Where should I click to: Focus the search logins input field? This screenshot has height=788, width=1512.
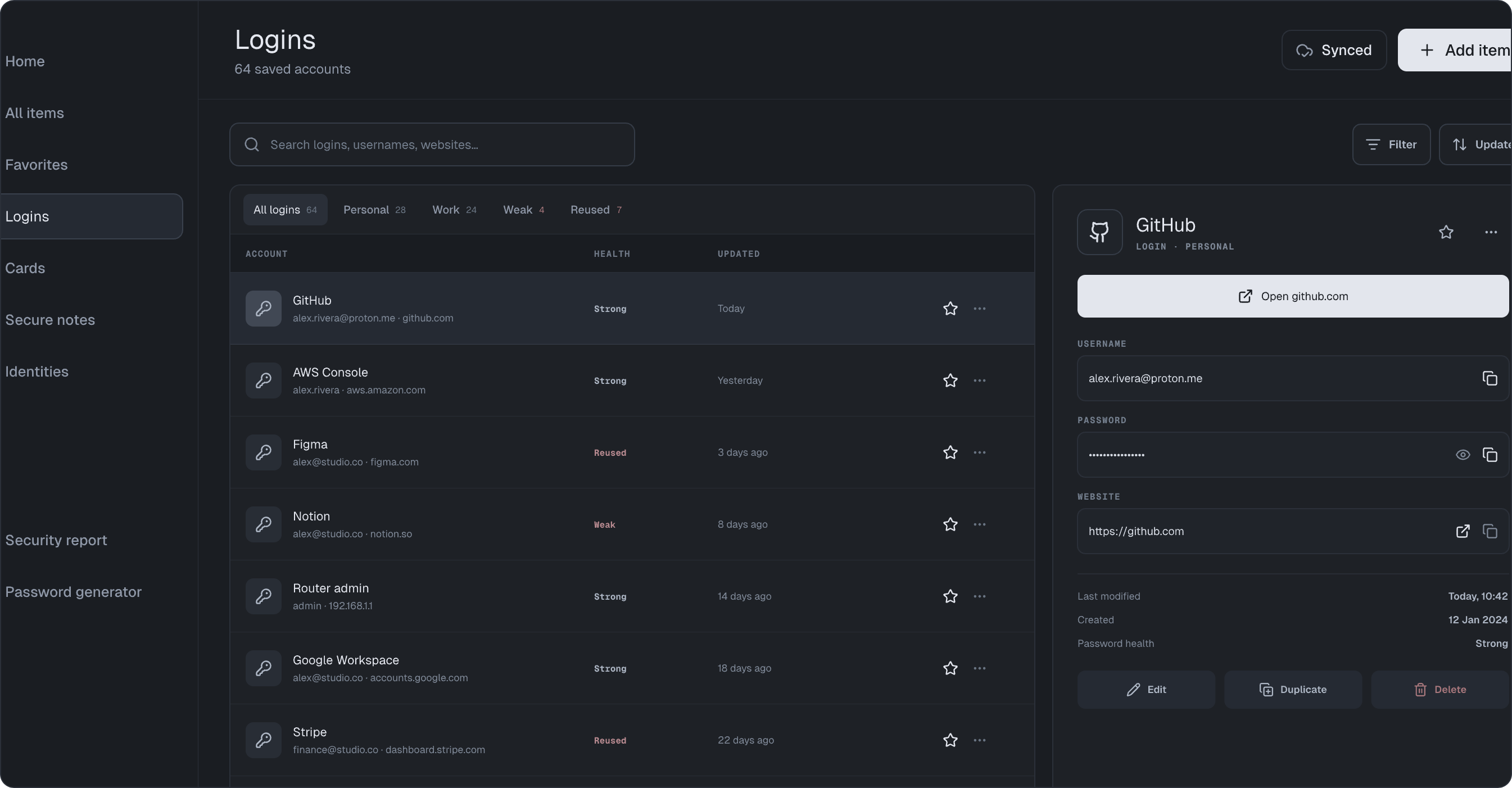(x=432, y=144)
